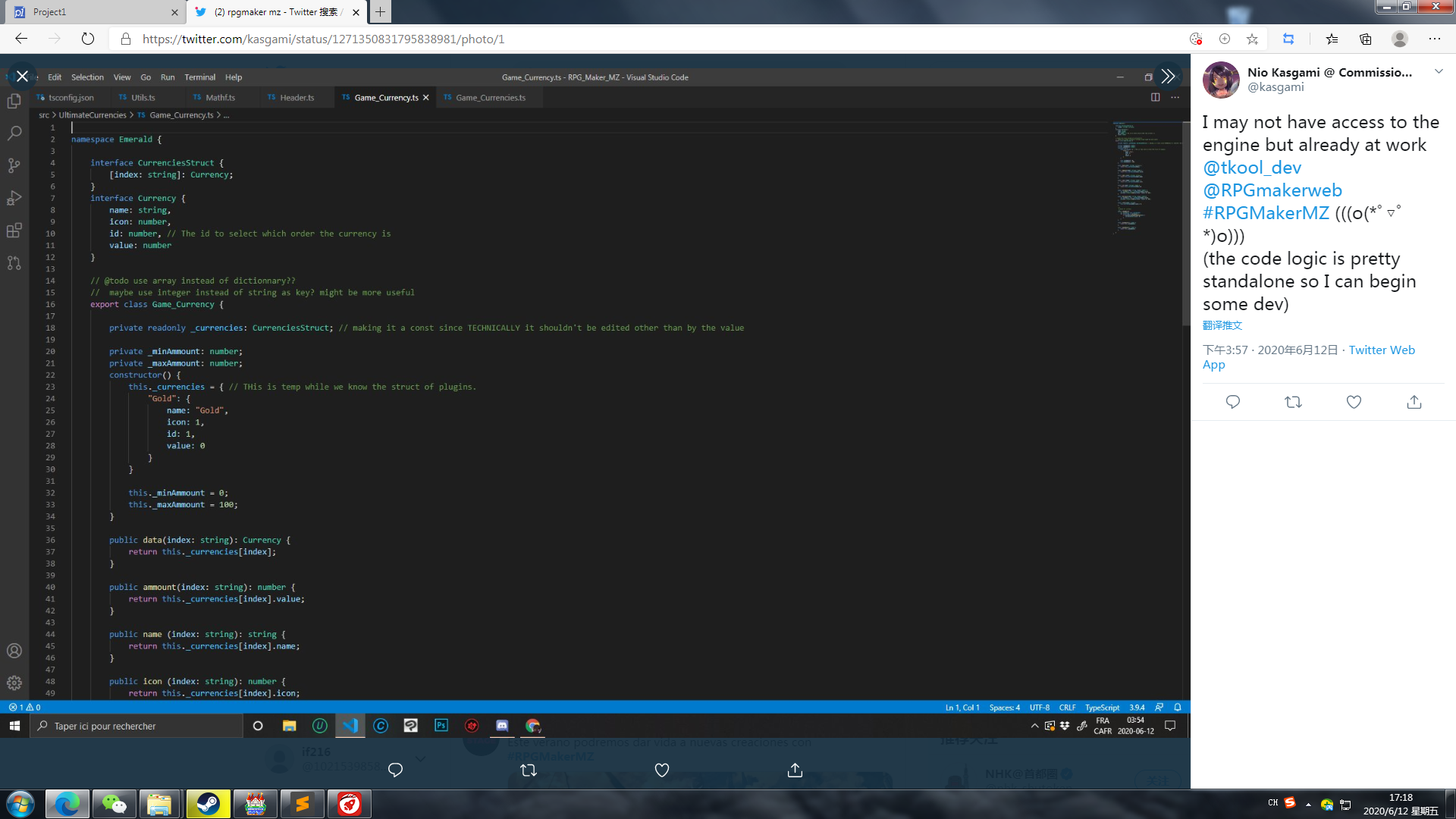Go back to the previous page
The width and height of the screenshot is (1456, 819).
[x=21, y=39]
